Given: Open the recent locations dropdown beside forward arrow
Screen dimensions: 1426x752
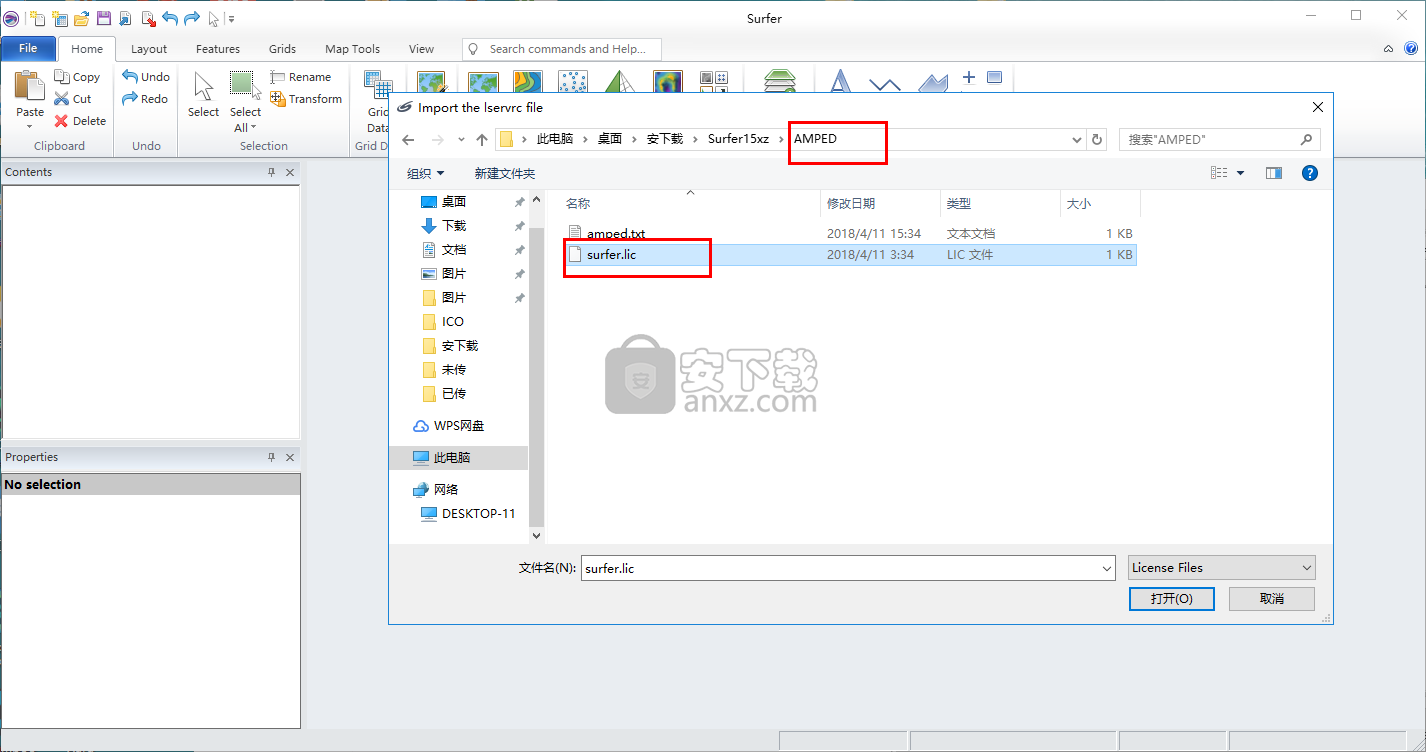Looking at the screenshot, I should (x=461, y=140).
